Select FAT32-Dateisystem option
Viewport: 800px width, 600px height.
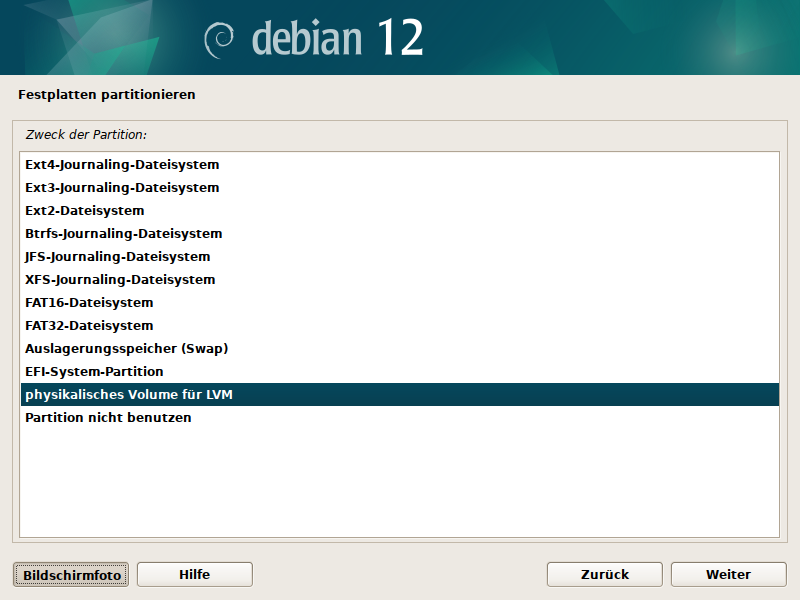click(89, 325)
